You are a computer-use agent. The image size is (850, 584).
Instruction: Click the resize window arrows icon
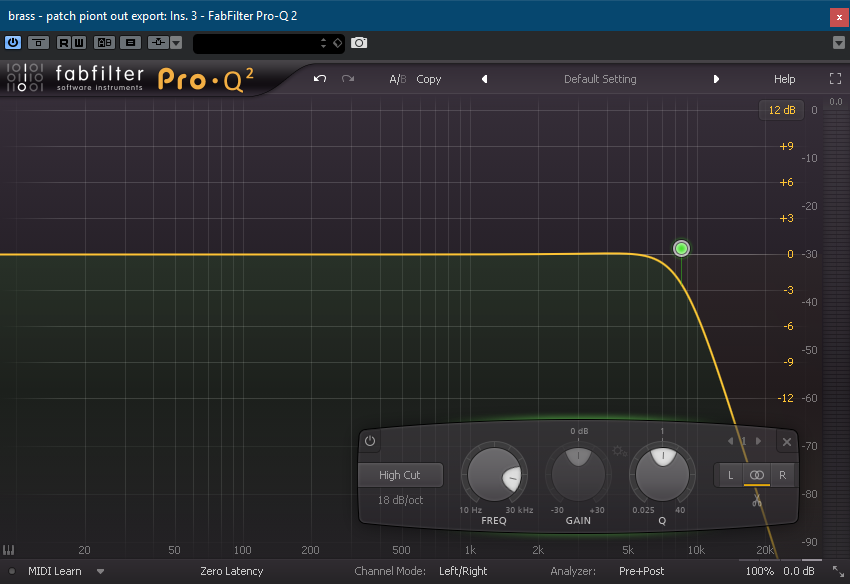coord(838,571)
